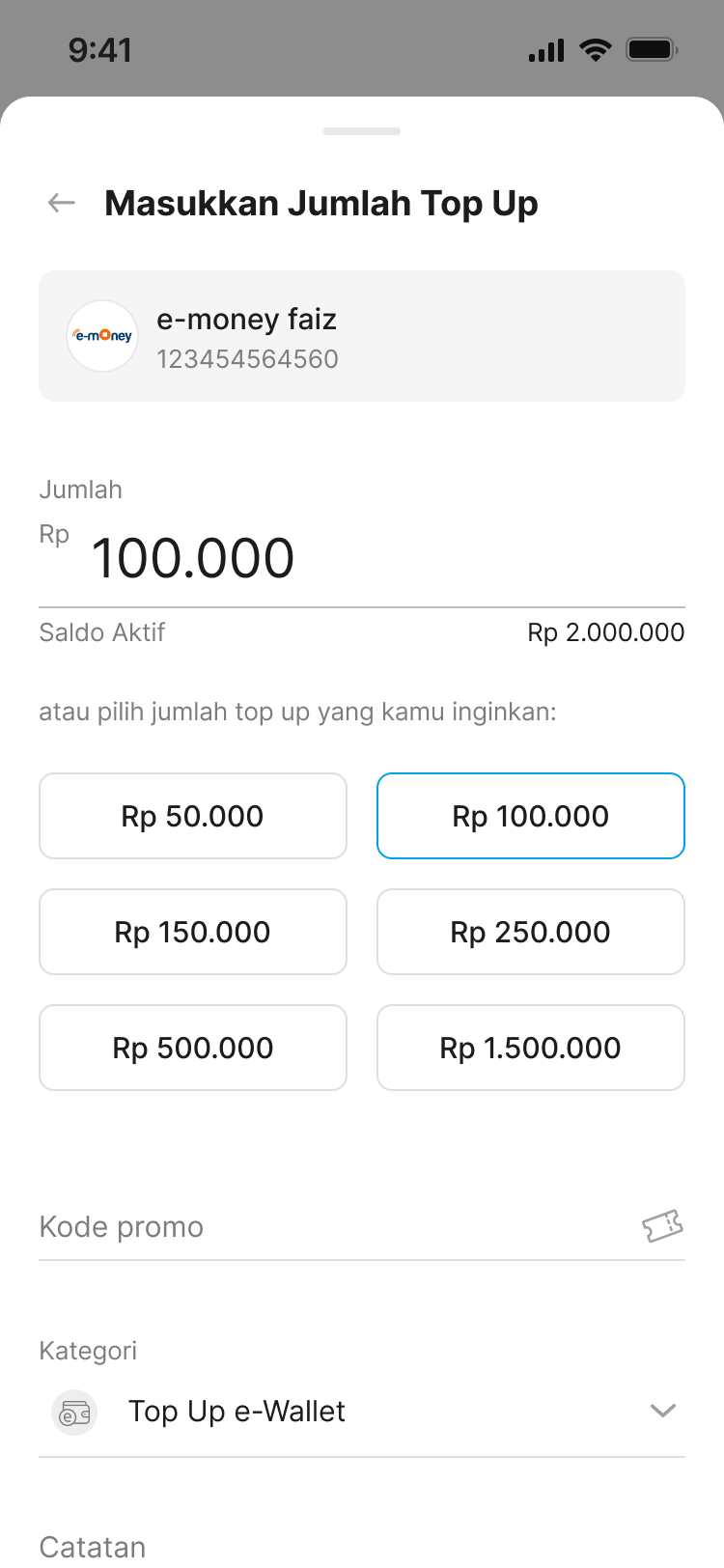The height and width of the screenshot is (1568, 724).
Task: Tap the wallet category icon
Action: pyautogui.click(x=74, y=1414)
